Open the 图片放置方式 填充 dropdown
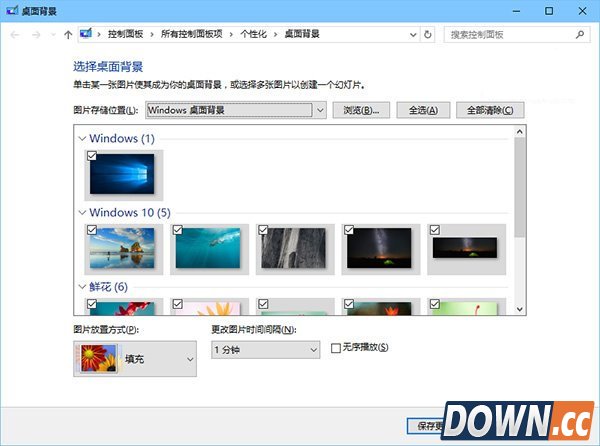This screenshot has height=446, width=600. coord(135,359)
